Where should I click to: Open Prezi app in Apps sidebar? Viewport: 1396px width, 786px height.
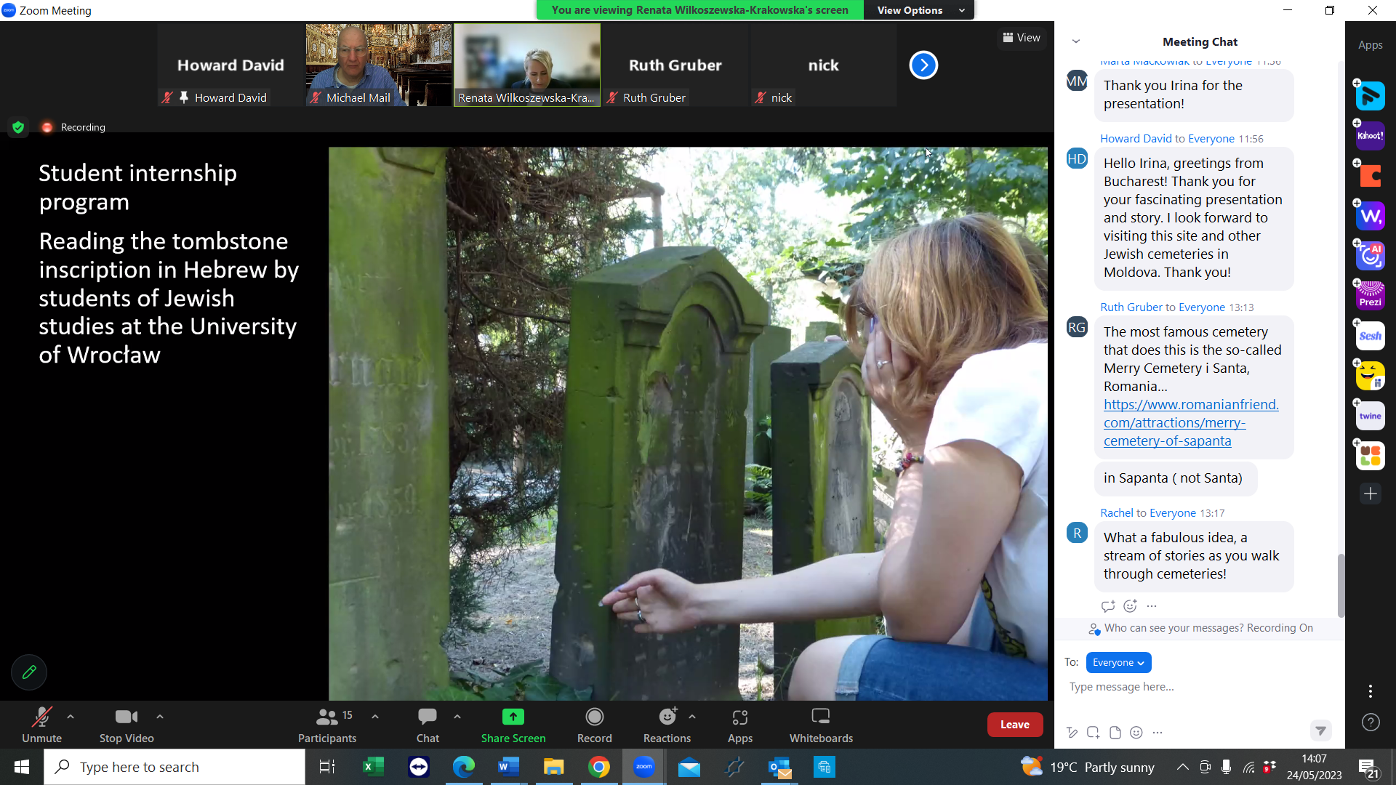pyautogui.click(x=1370, y=296)
